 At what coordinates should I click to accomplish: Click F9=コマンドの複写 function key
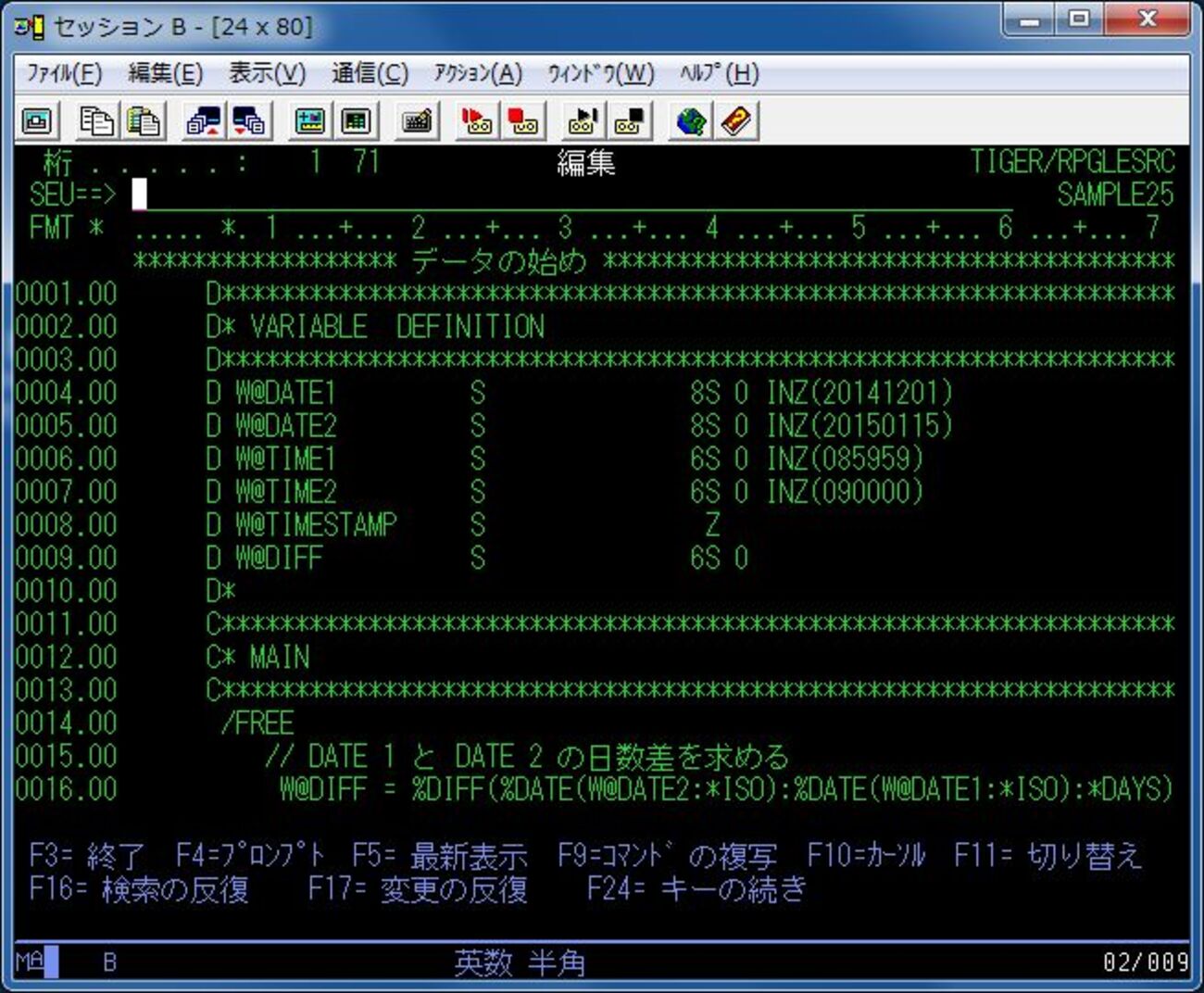point(668,855)
